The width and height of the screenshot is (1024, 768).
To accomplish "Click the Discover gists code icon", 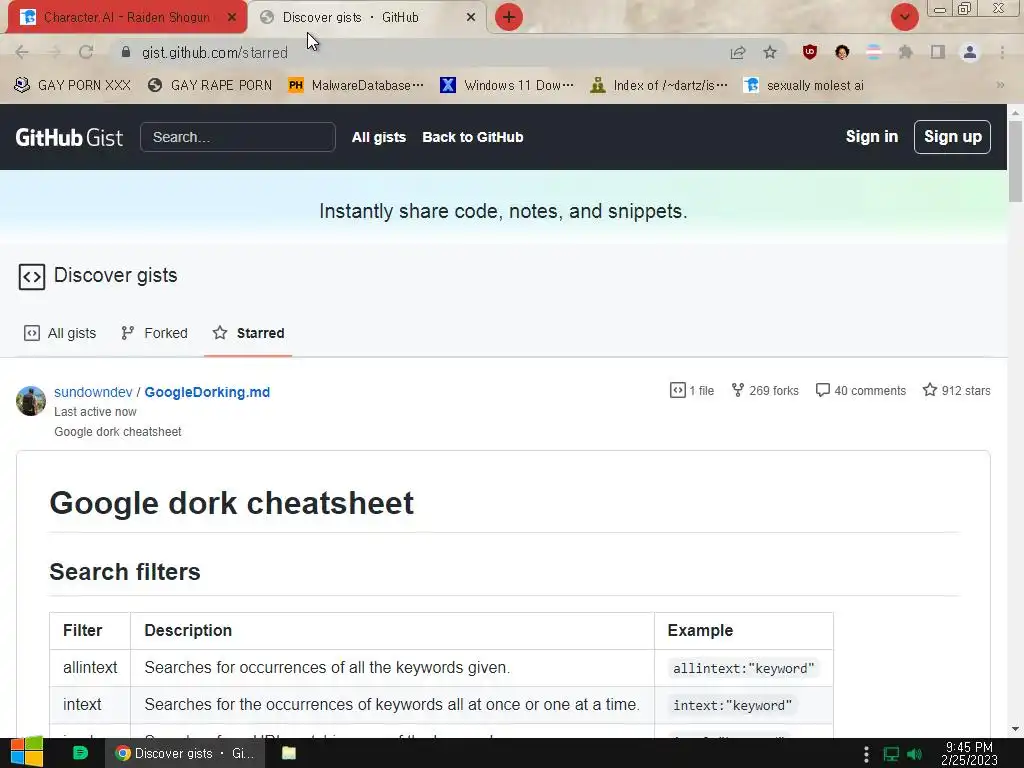I will point(31,276).
